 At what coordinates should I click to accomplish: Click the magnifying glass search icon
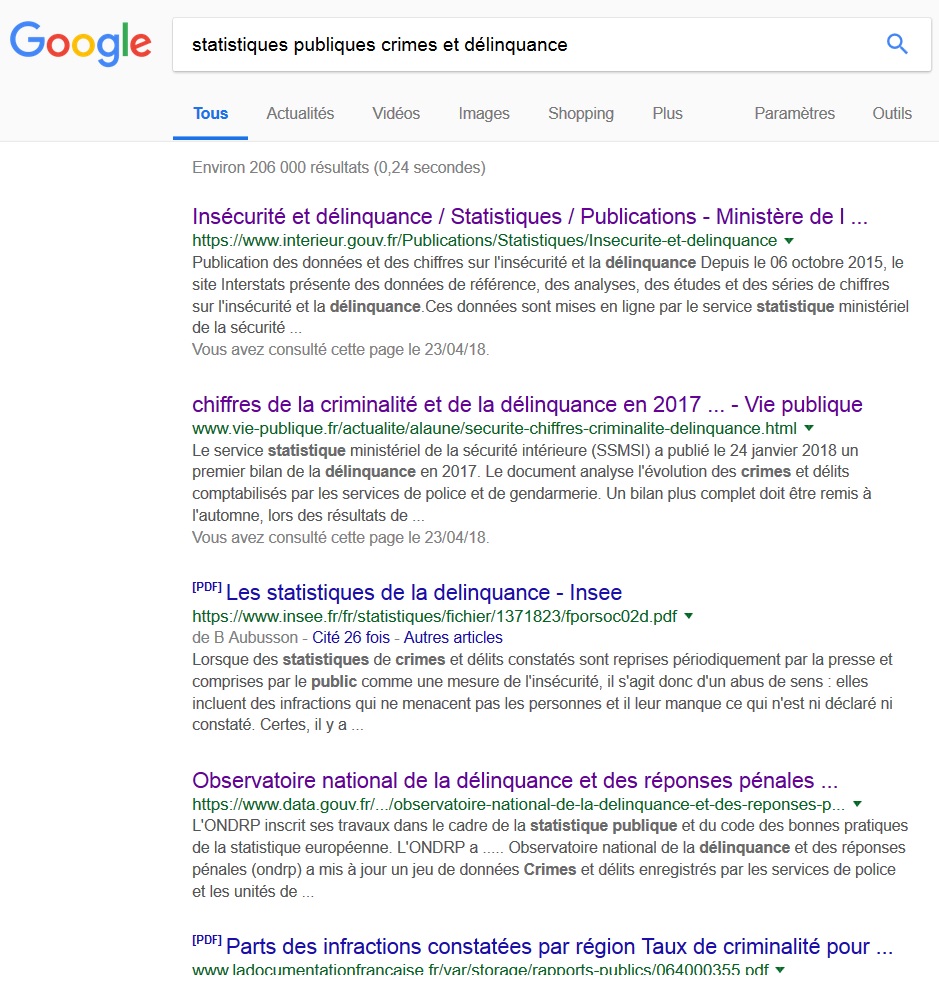(897, 44)
